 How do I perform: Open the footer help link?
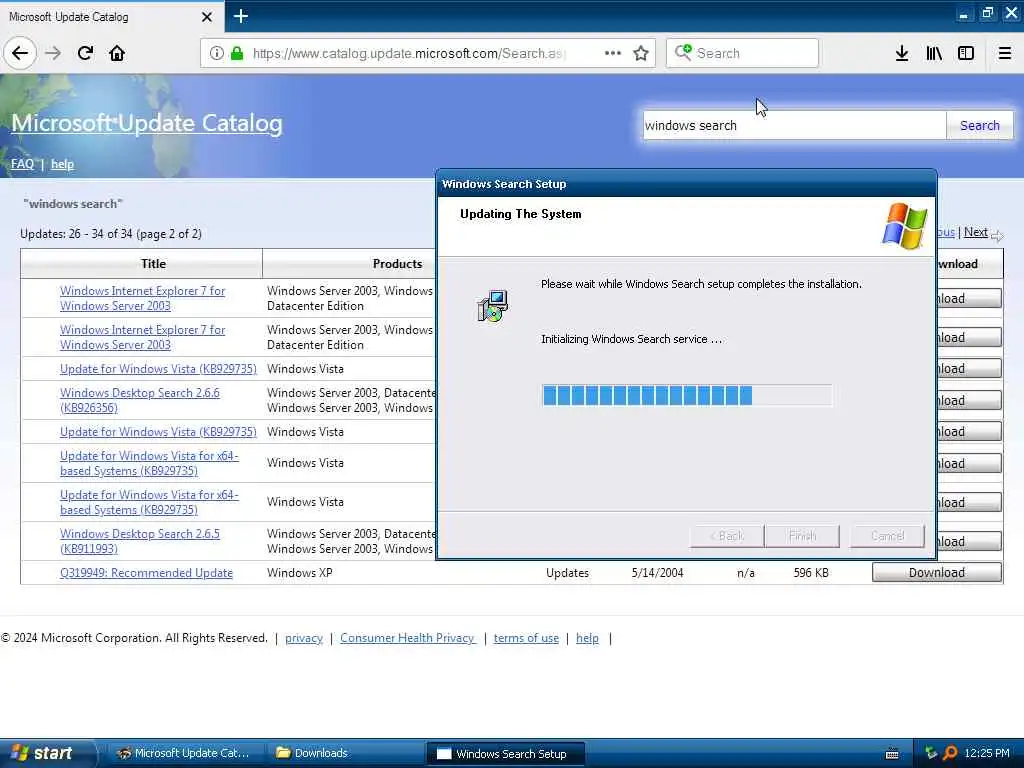[587, 638]
